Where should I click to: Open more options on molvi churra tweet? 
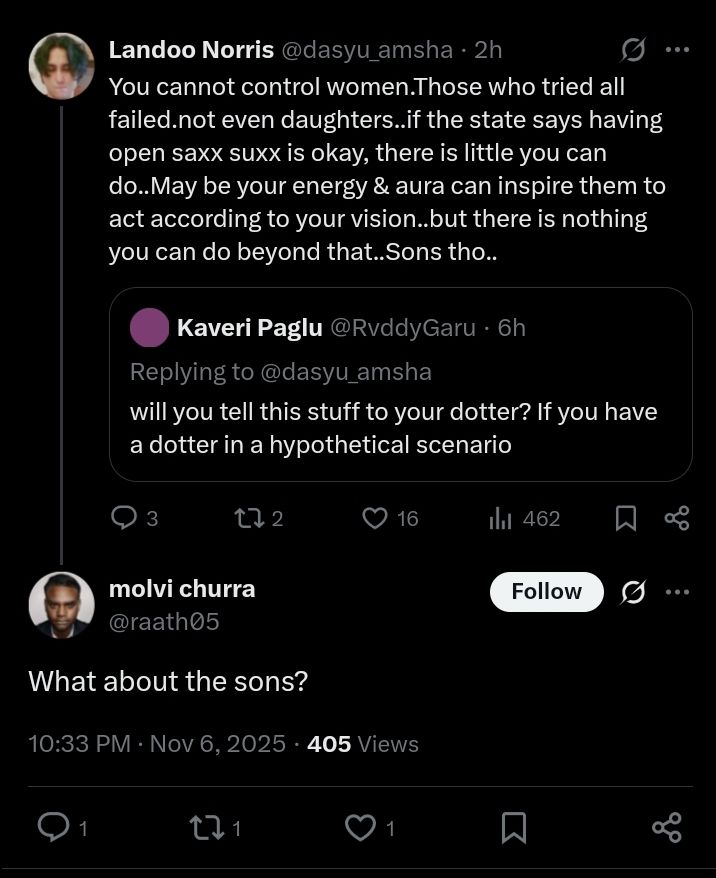(677, 592)
